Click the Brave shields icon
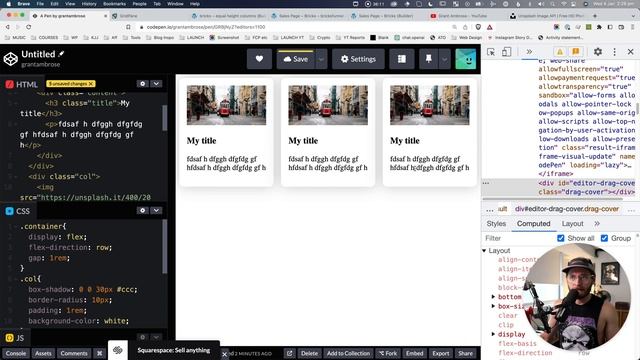Image resolution: width=640 pixels, height=360 pixels. (478, 27)
